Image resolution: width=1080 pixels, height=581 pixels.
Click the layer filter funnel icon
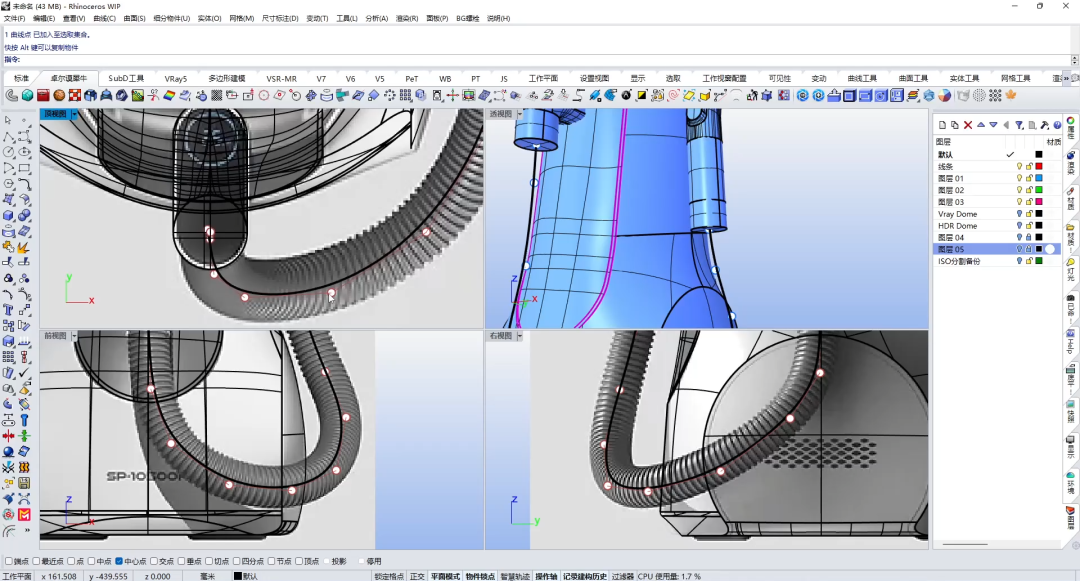coord(1019,125)
